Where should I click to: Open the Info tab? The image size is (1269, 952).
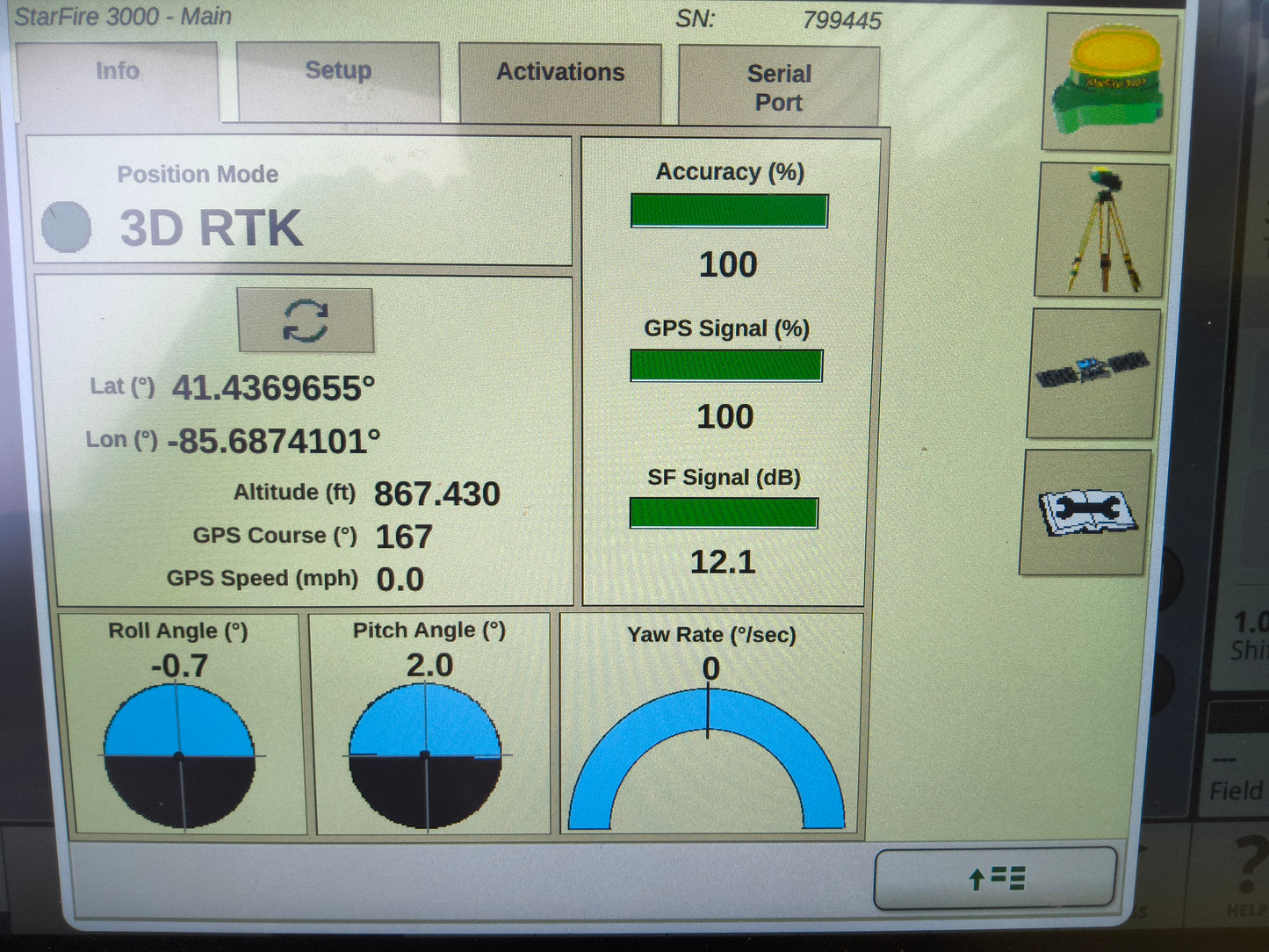118,81
